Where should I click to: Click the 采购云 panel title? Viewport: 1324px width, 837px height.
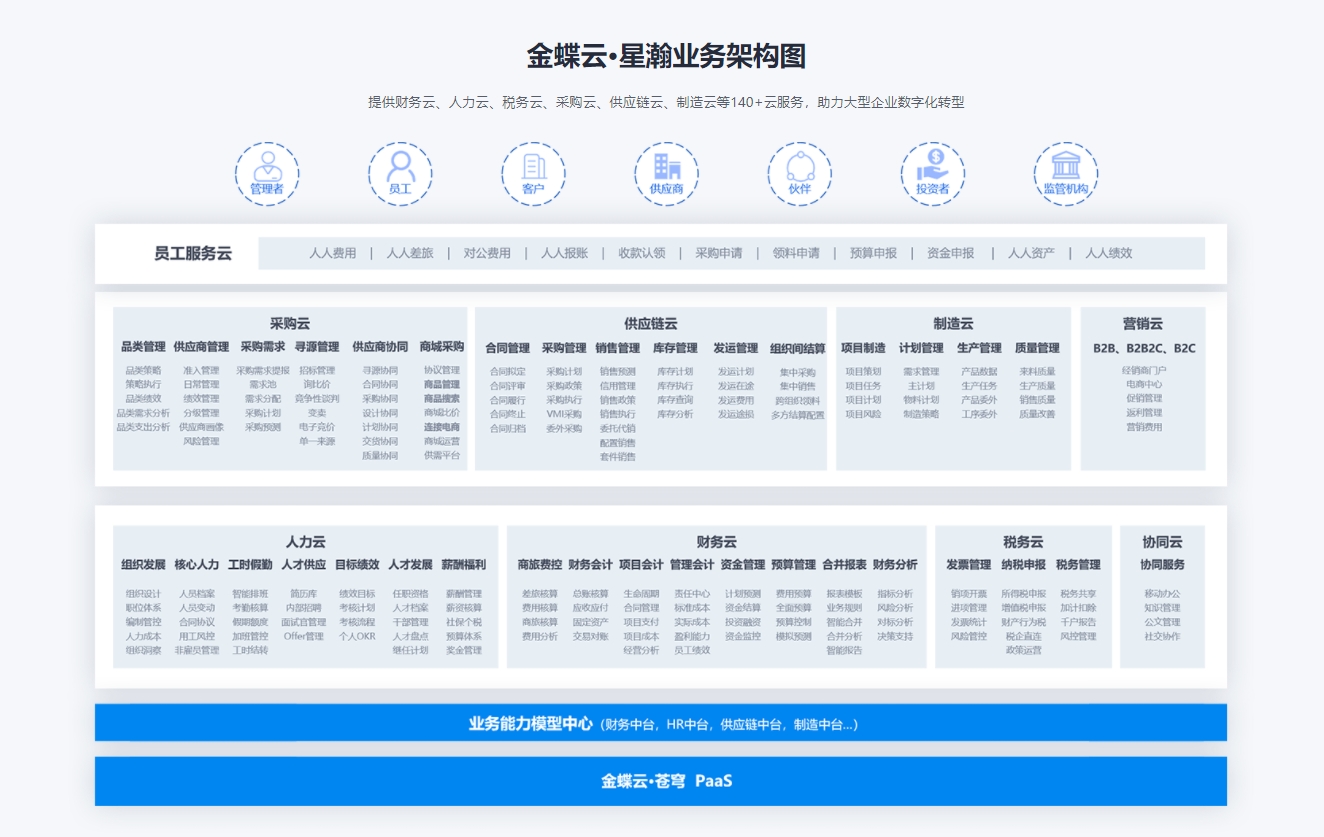[x=290, y=323]
